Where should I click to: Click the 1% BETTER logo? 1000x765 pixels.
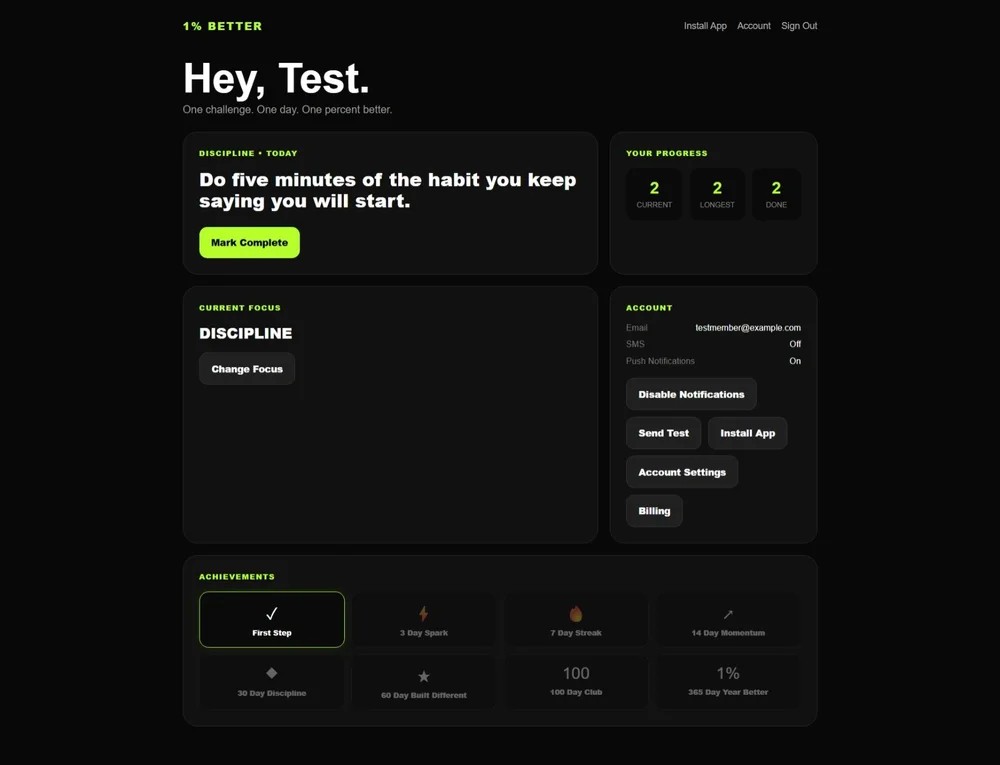(223, 26)
